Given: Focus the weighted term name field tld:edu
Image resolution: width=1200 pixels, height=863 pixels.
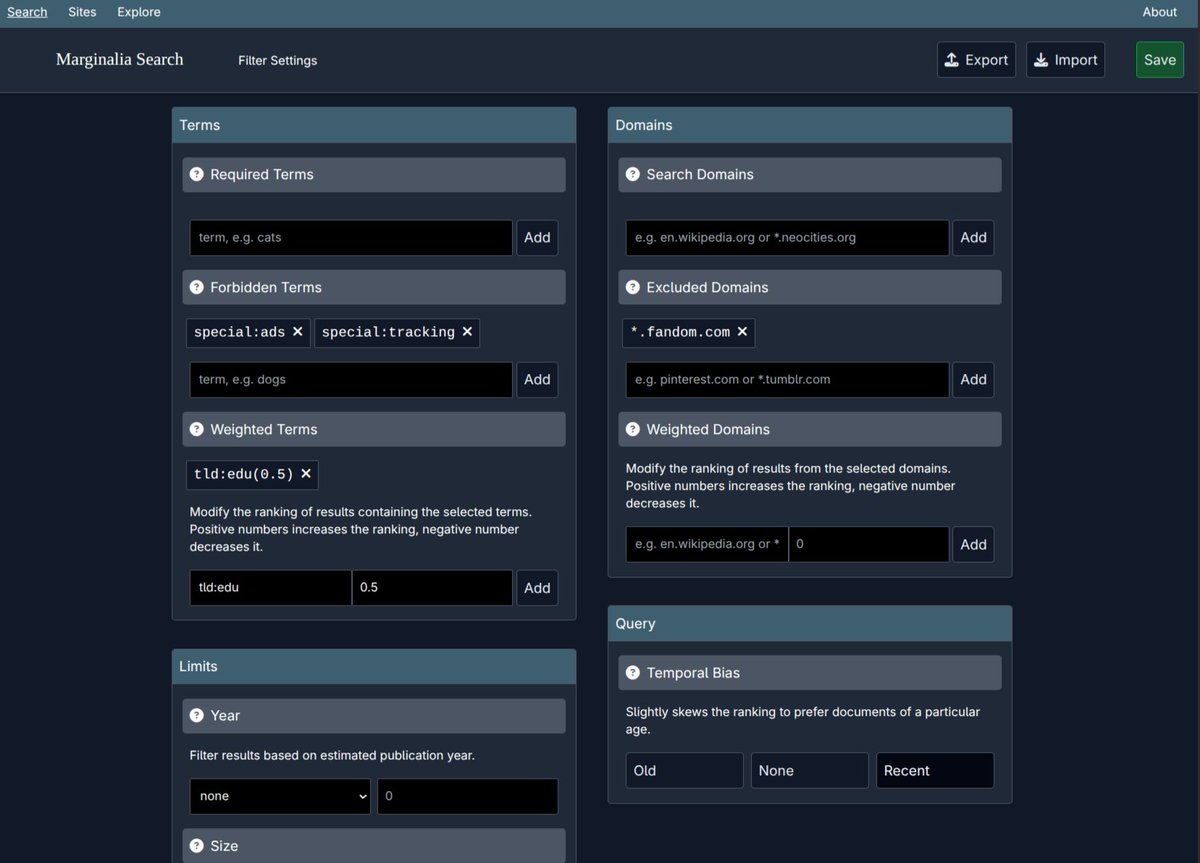Looking at the screenshot, I should tap(270, 588).
